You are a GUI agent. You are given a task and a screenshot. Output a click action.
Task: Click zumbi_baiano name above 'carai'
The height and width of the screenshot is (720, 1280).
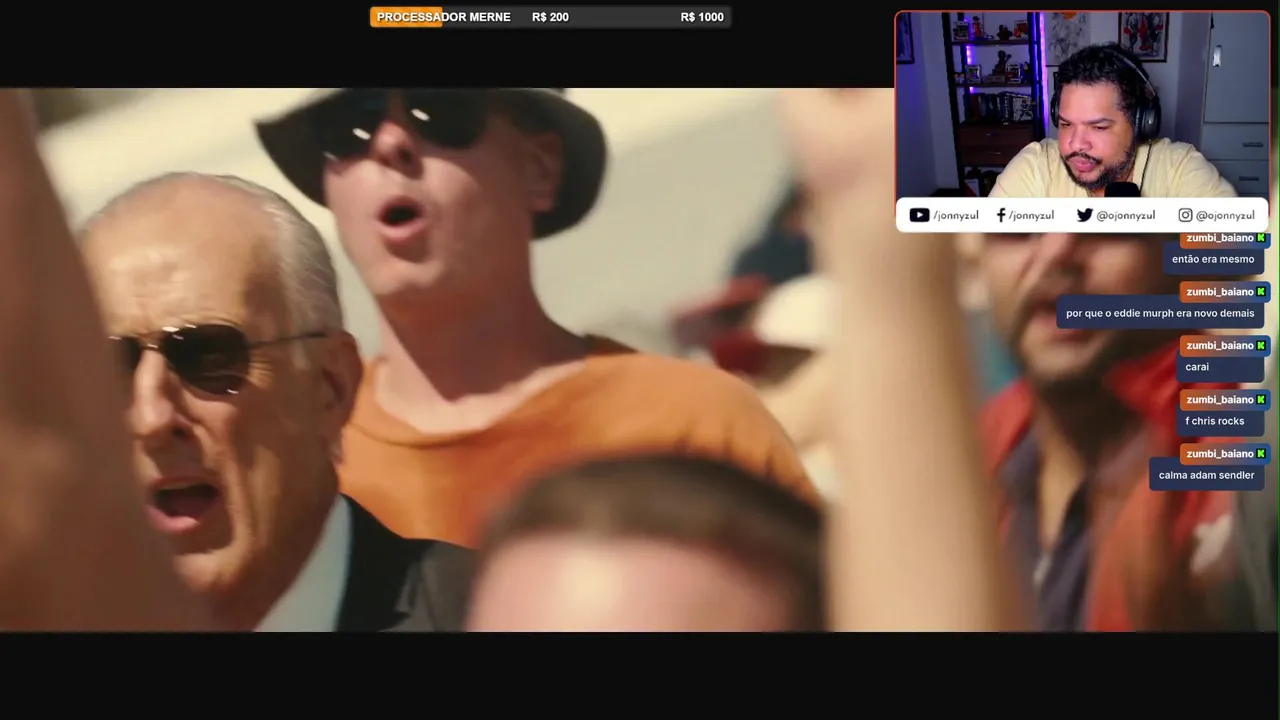click(x=1220, y=346)
